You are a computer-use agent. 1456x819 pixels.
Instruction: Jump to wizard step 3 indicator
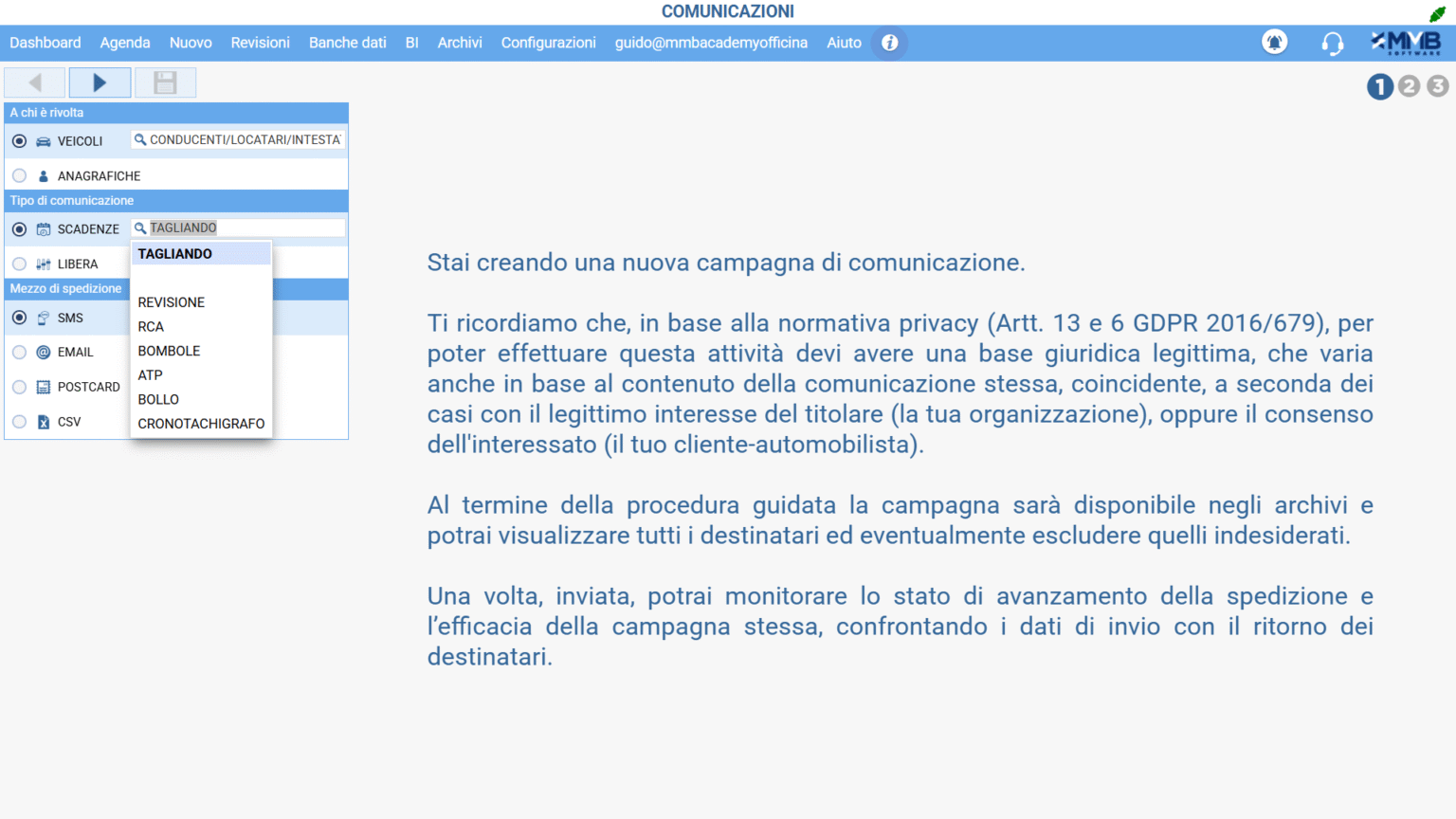[x=1437, y=86]
